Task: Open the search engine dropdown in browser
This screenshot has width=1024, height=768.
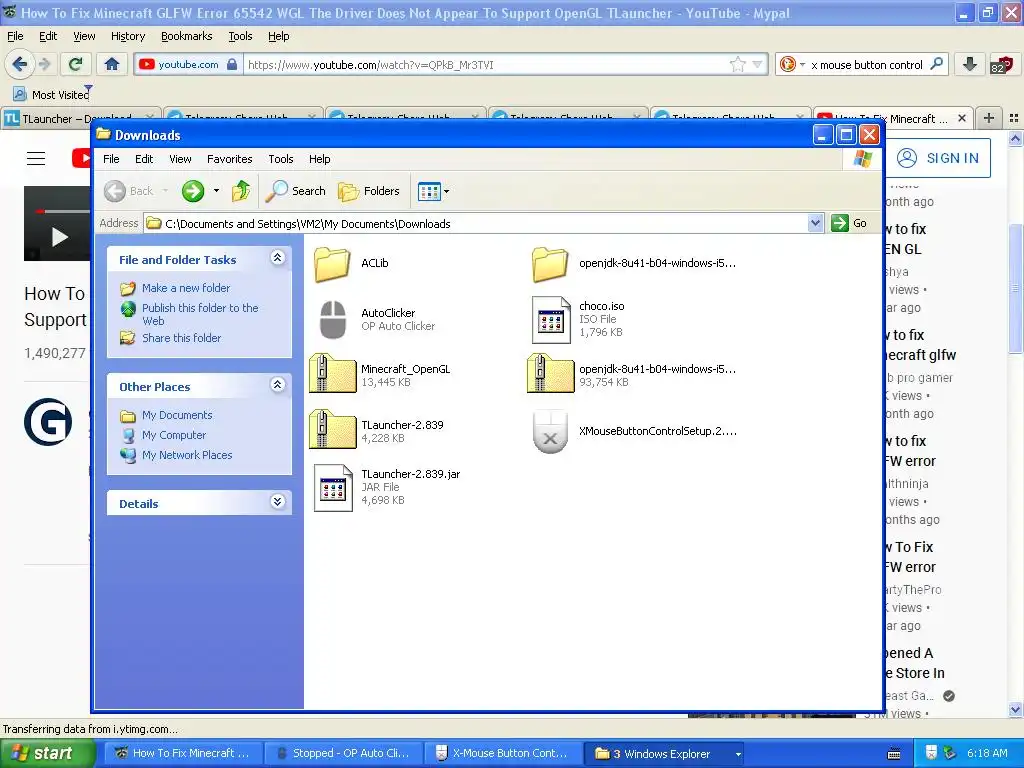Action: (x=803, y=65)
